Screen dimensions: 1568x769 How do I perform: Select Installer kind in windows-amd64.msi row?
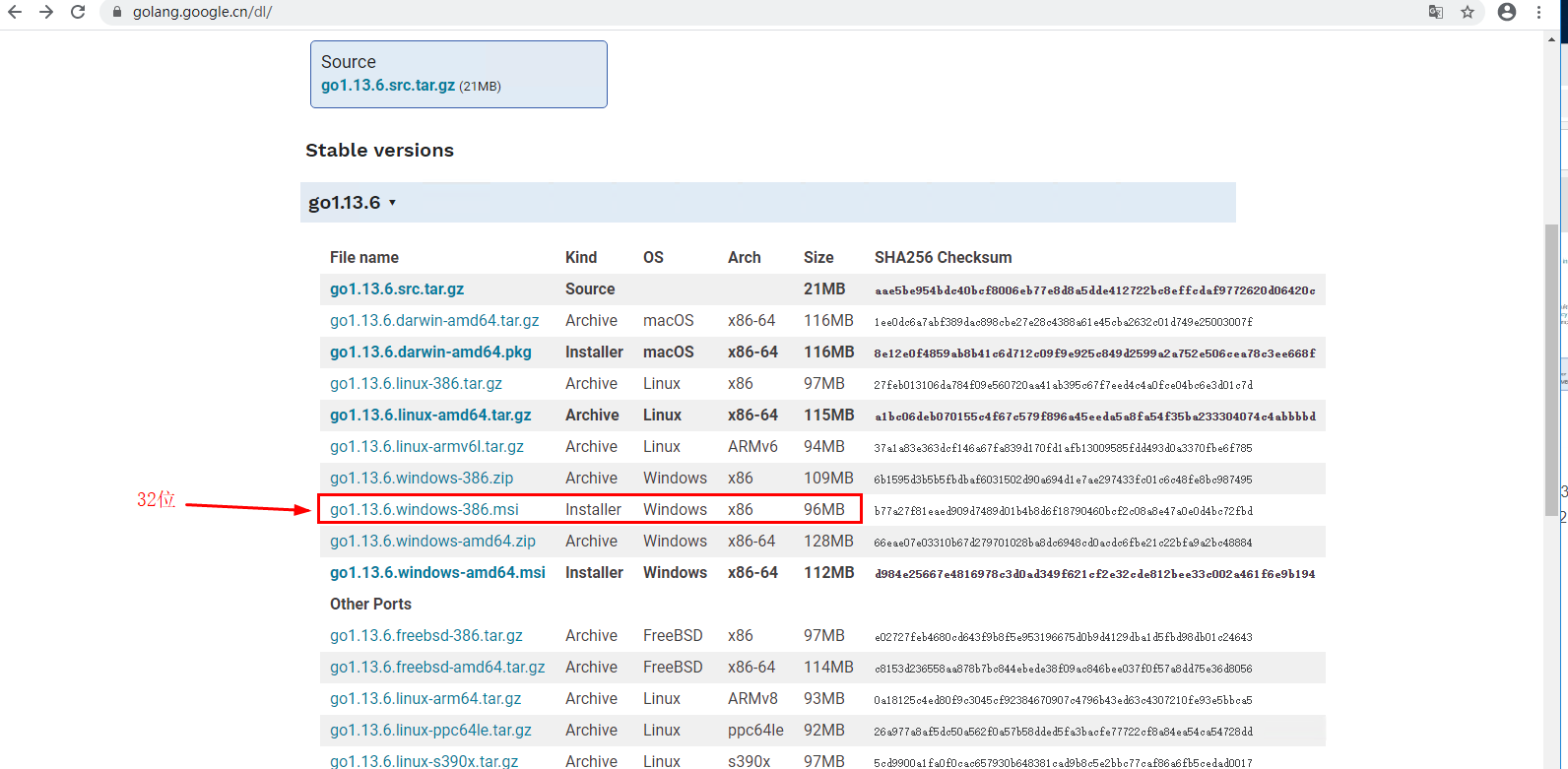[x=594, y=572]
